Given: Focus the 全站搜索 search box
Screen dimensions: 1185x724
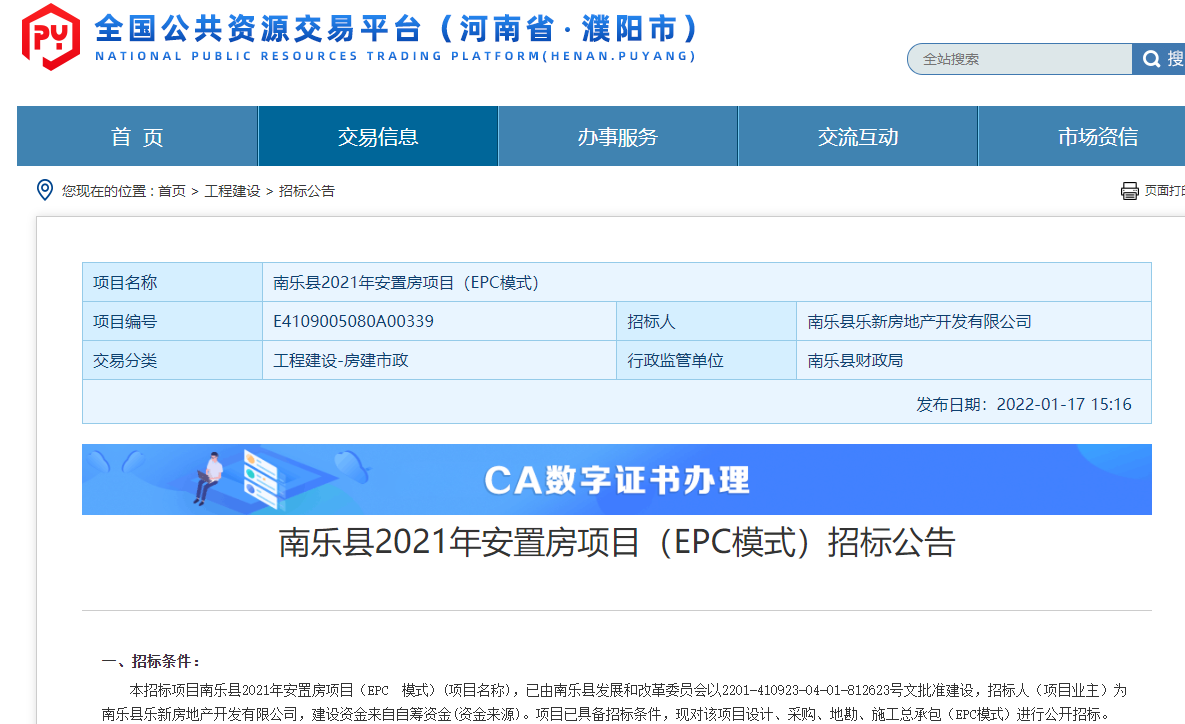Looking at the screenshot, I should point(1018,59).
